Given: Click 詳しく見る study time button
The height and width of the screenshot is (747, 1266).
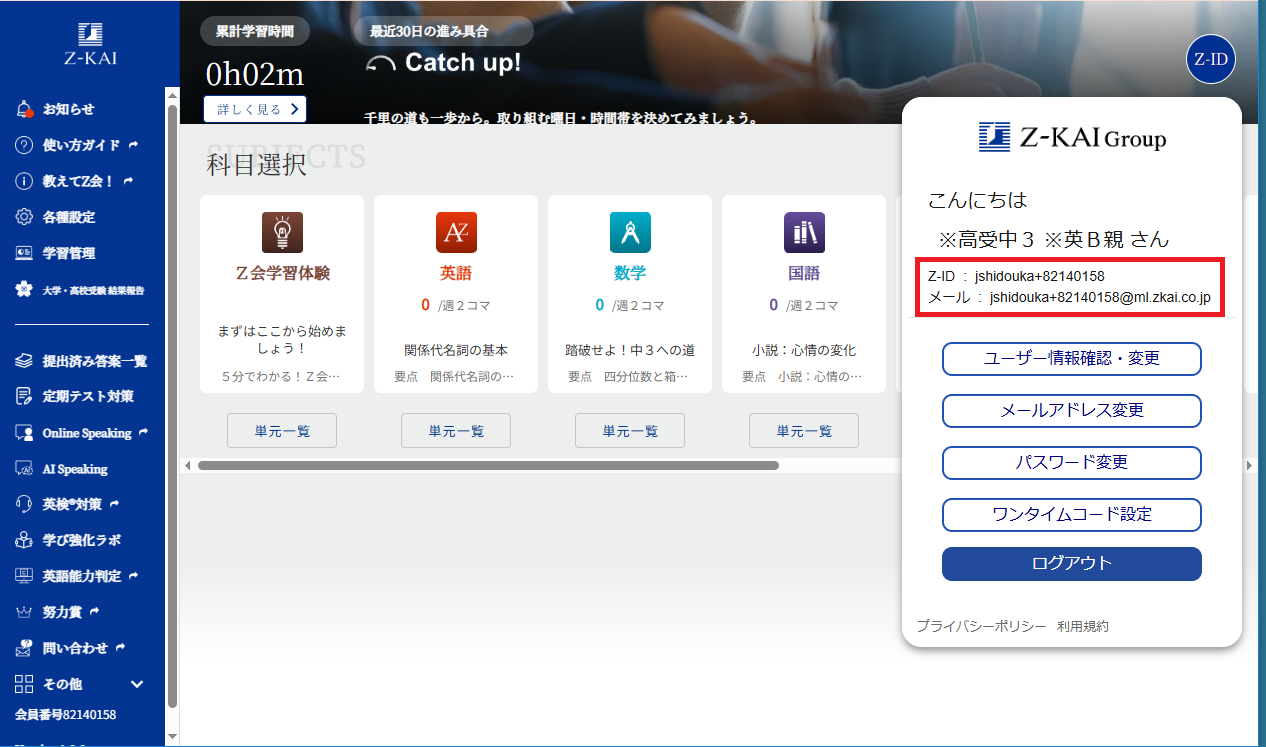Looking at the screenshot, I should (x=255, y=109).
